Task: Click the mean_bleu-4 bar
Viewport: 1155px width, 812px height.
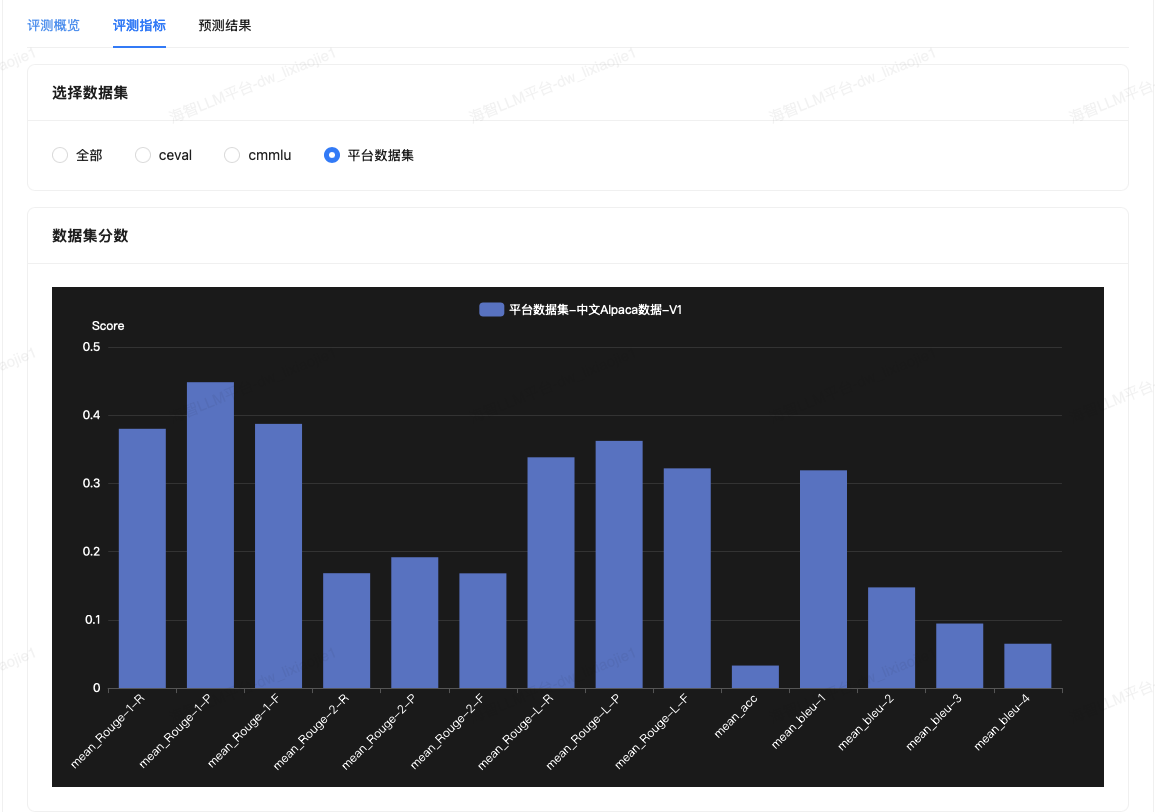Action: point(1028,666)
